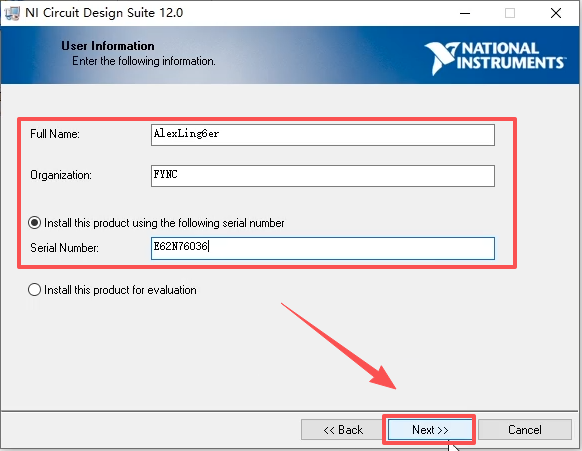Click the 'Full Name:' label
This screenshot has width=582, height=451.
click(55, 134)
